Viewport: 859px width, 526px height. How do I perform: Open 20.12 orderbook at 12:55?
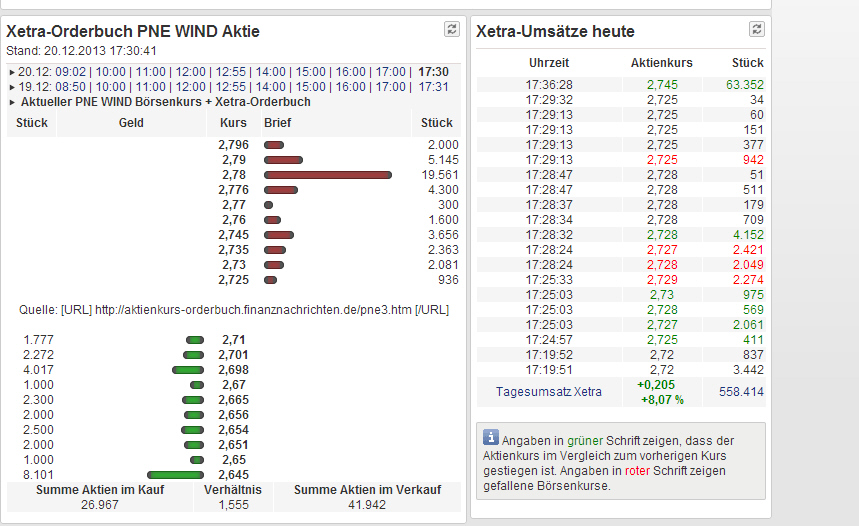[231, 72]
